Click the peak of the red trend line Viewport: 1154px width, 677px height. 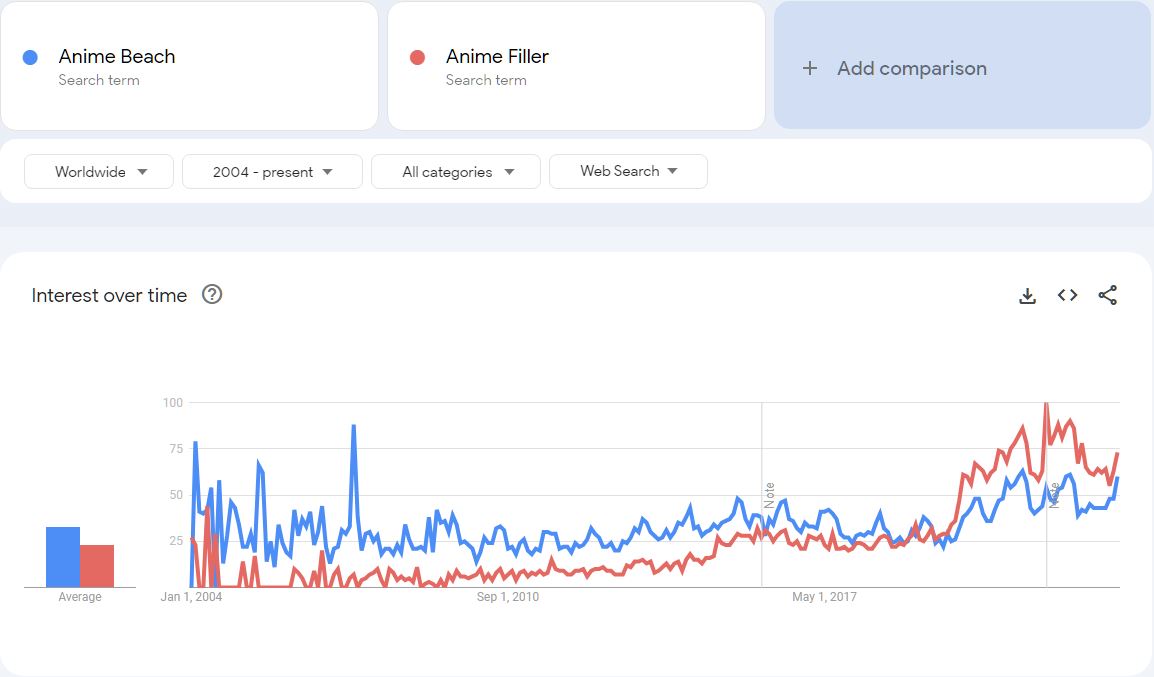click(x=1047, y=403)
